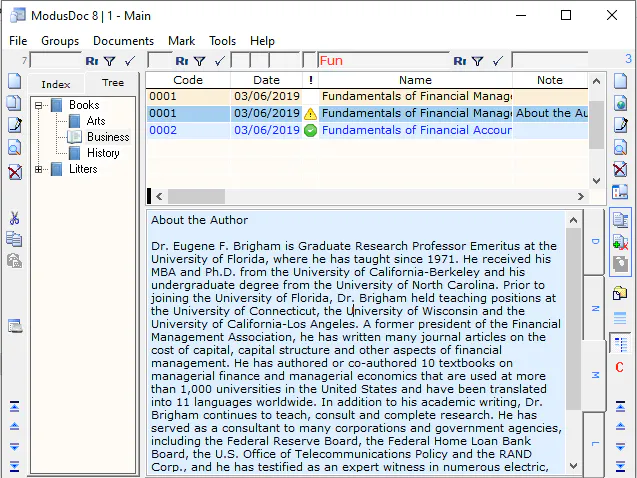Move up one document using right up arrow
The width and height of the screenshot is (637, 478).
[620, 426]
